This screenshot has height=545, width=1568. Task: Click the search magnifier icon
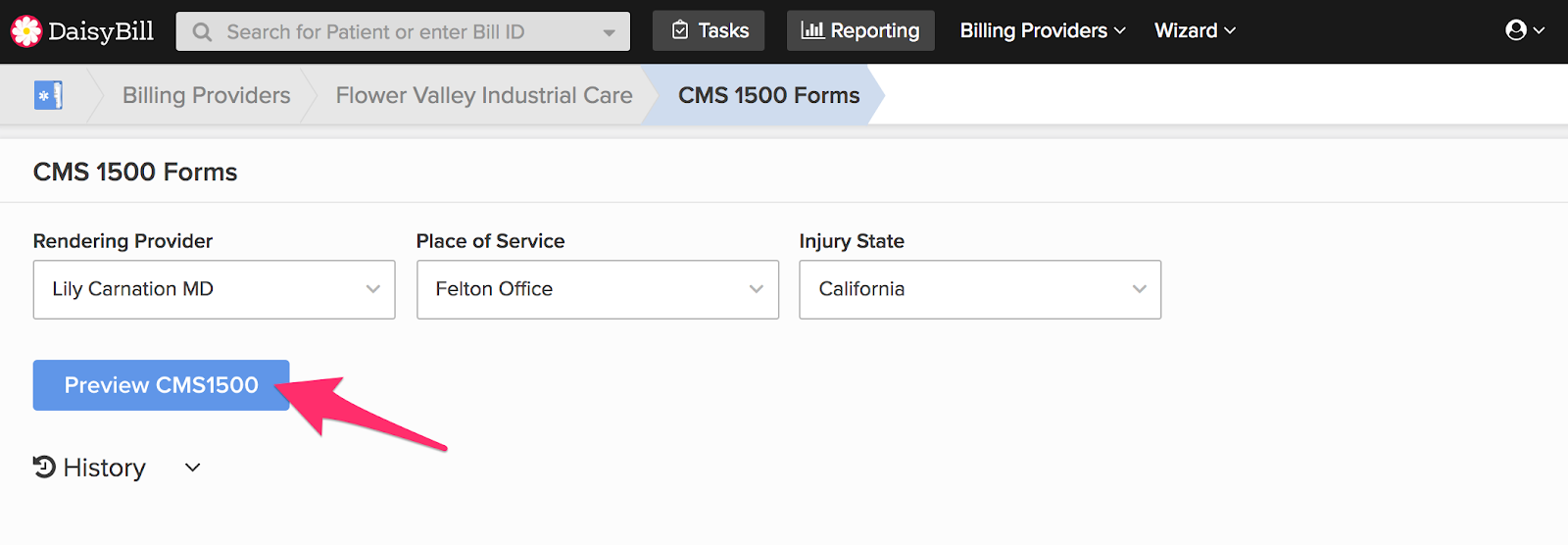point(202,32)
